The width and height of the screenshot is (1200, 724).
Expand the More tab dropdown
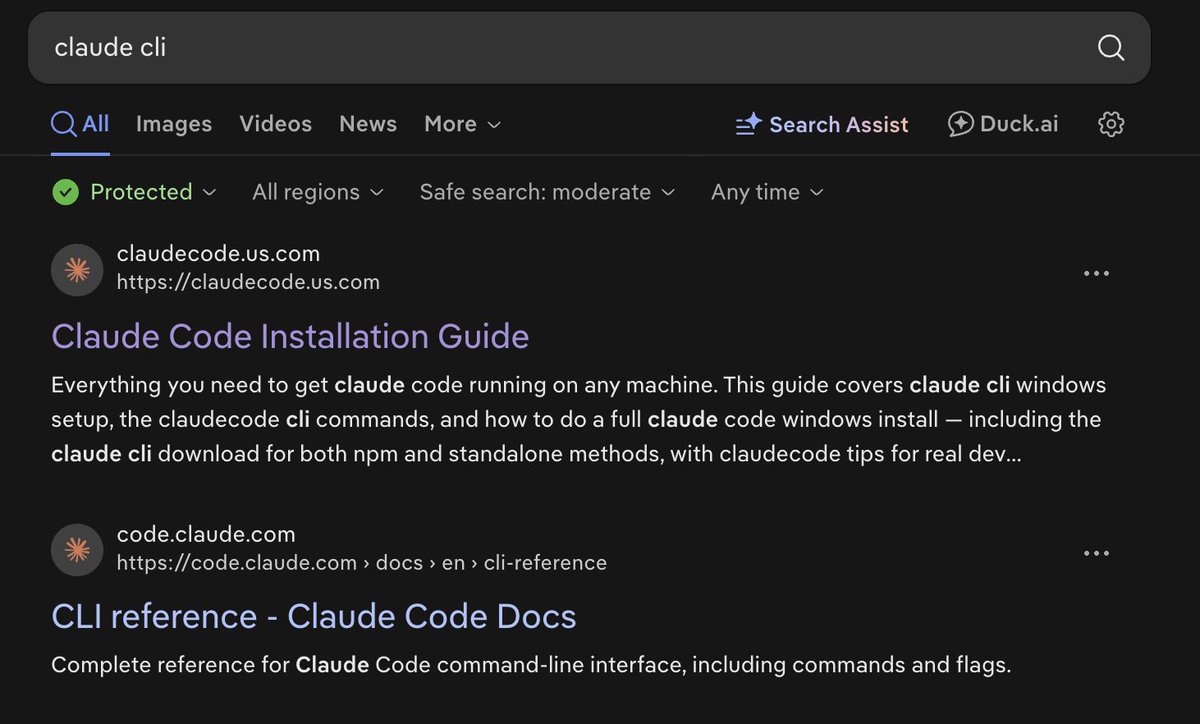click(x=462, y=124)
